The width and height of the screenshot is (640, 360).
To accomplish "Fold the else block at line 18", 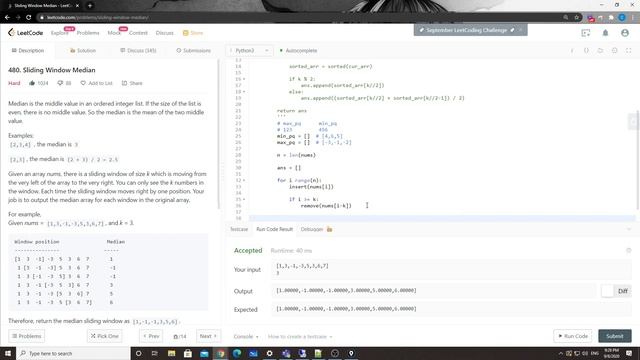I will tap(244, 92).
